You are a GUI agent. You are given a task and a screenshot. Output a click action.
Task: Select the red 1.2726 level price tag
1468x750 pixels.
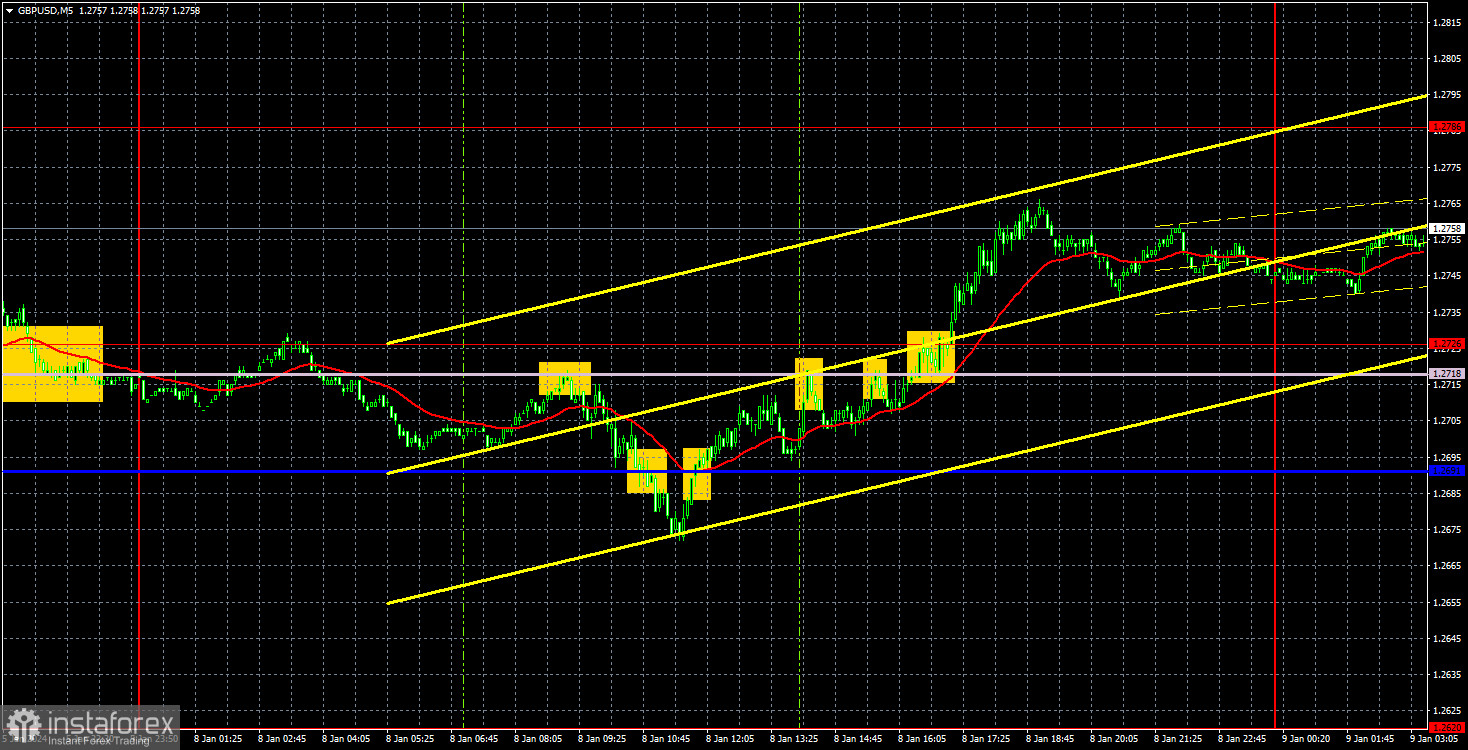coord(1447,344)
